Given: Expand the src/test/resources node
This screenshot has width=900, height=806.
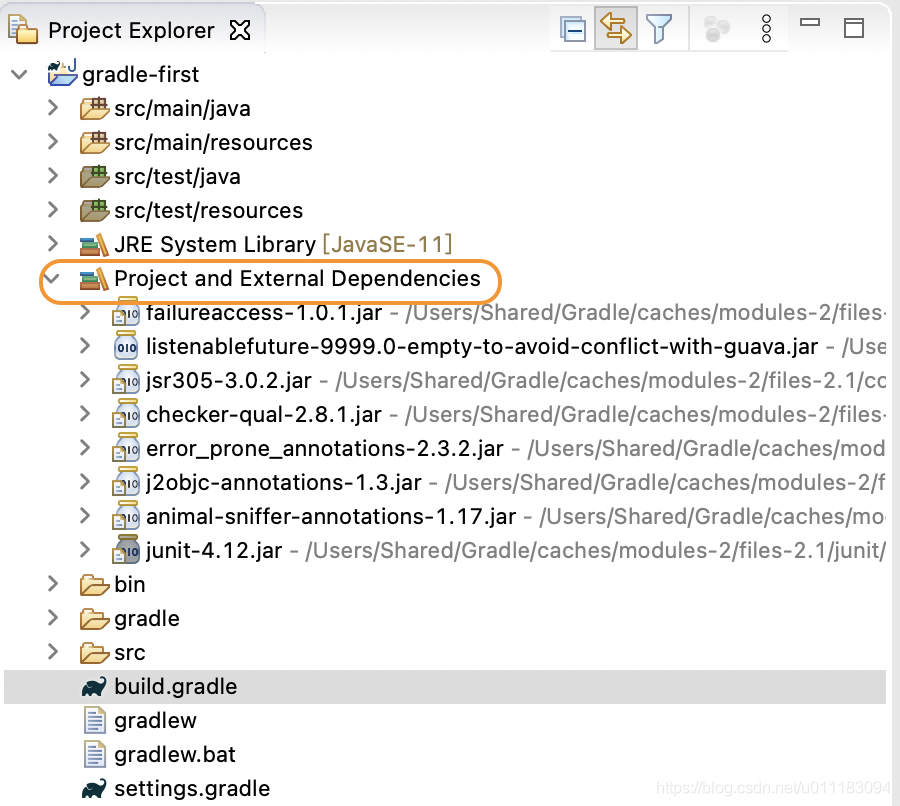Looking at the screenshot, I should [53, 210].
